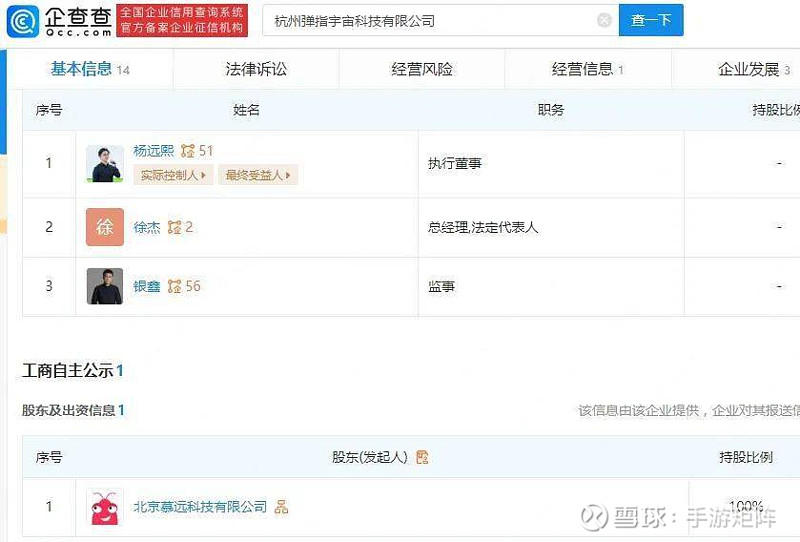The image size is (800, 542).
Task: Open equity structure icon beside 北京慕远科技有限公司
Action: click(x=281, y=507)
